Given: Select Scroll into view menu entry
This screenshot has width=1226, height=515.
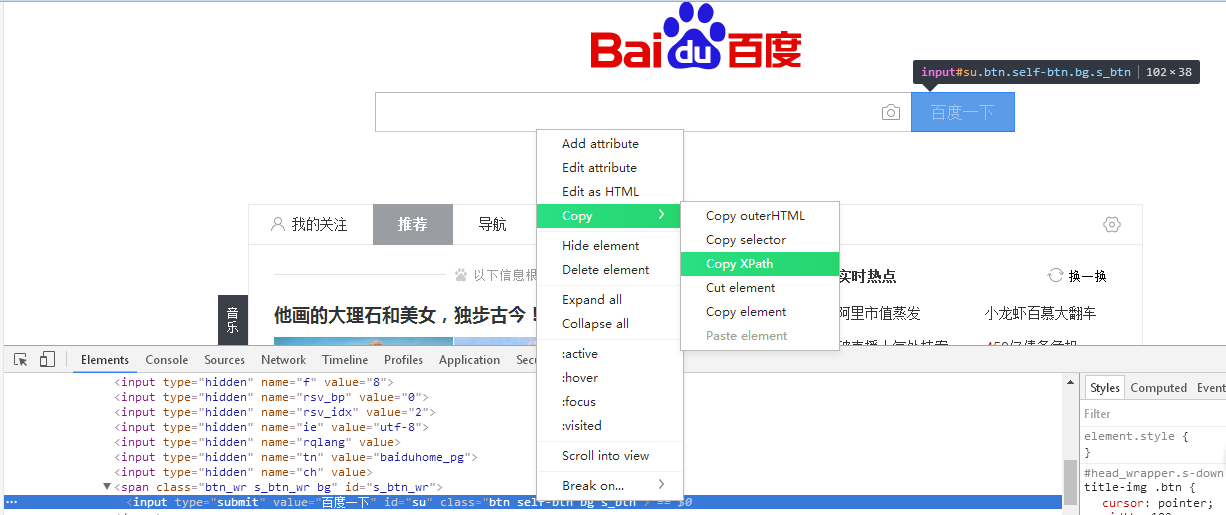Looking at the screenshot, I should pos(610,456).
